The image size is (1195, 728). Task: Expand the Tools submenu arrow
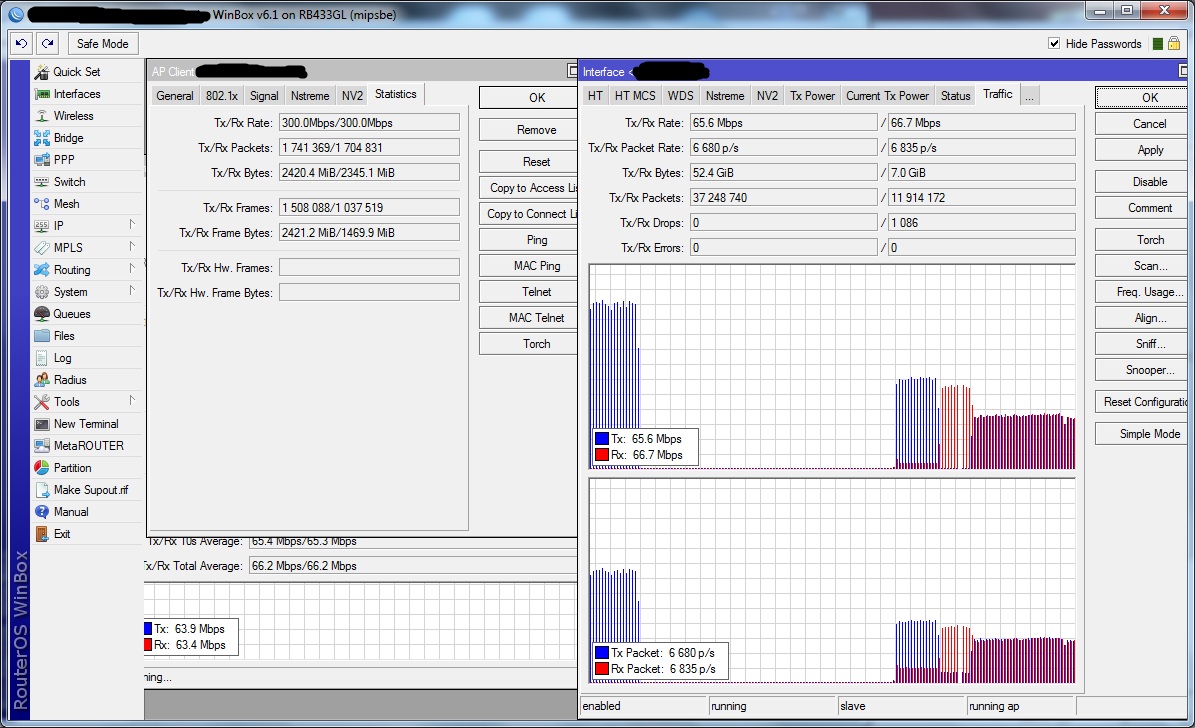pyautogui.click(x=131, y=402)
